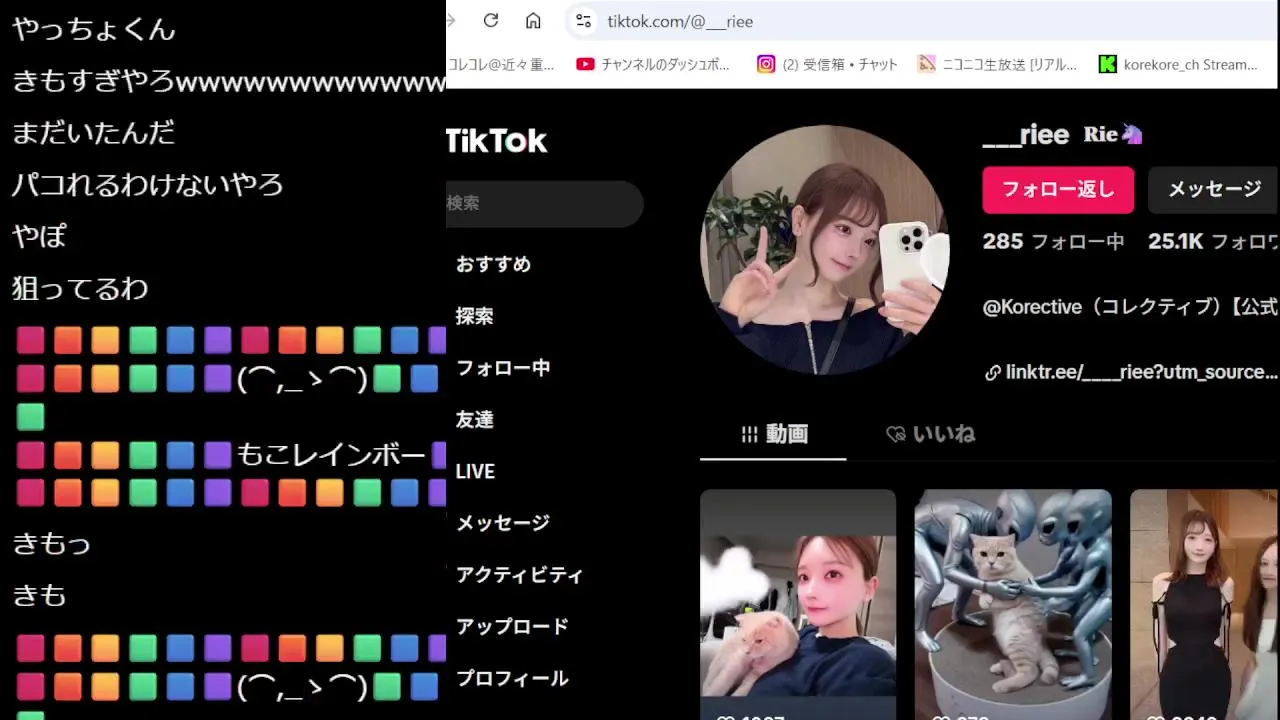Open おすすめ in TikTok sidebar

tap(493, 264)
